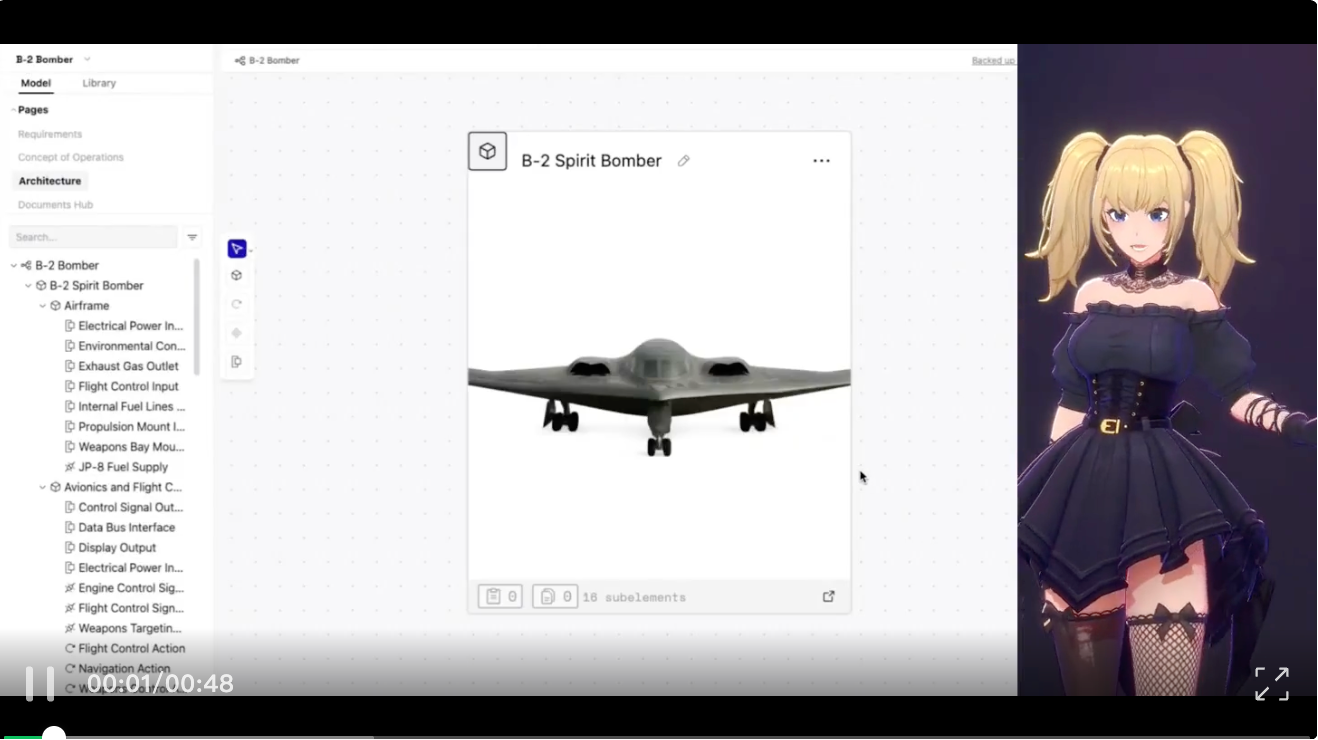
Task: Select JP-8 Fuel Supply tree item
Action: click(x=116, y=467)
